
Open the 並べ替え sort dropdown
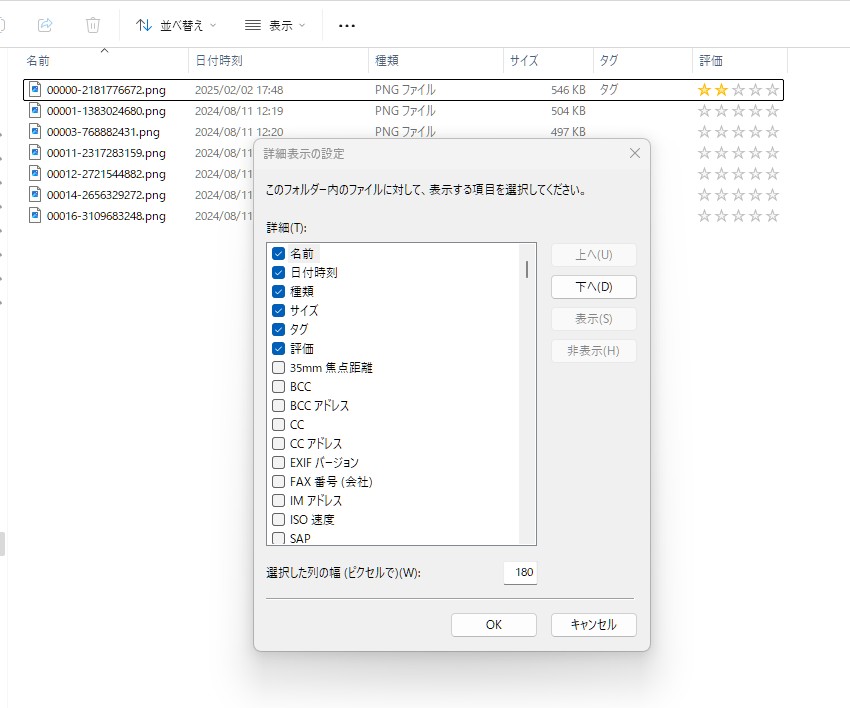click(x=176, y=25)
